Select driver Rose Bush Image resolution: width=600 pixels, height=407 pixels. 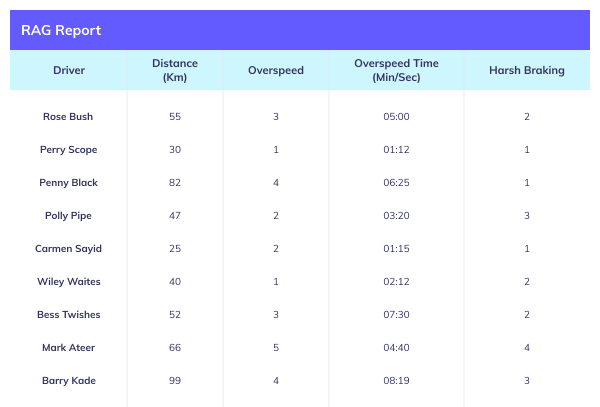[x=68, y=116]
